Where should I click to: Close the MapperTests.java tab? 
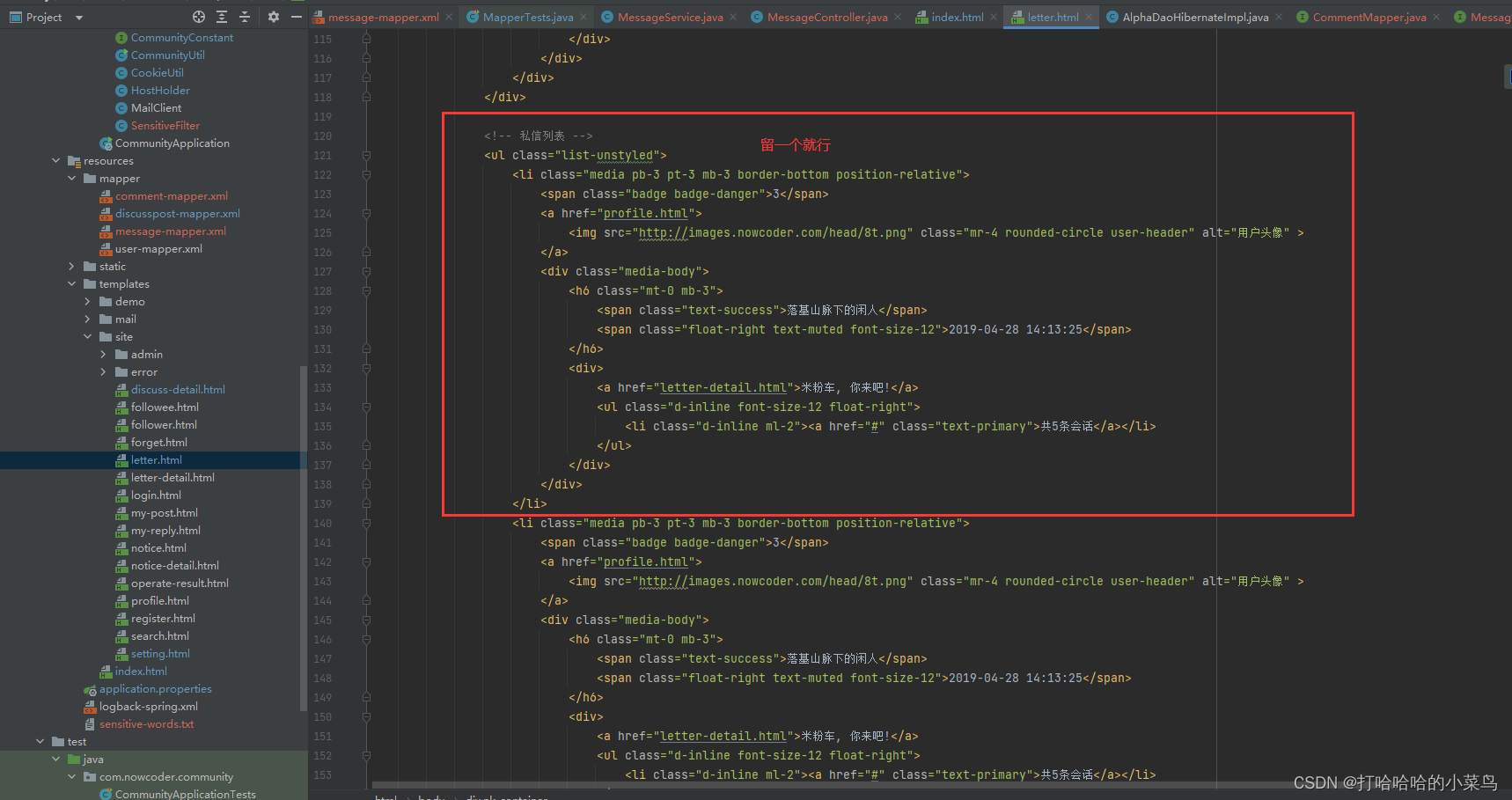(583, 17)
